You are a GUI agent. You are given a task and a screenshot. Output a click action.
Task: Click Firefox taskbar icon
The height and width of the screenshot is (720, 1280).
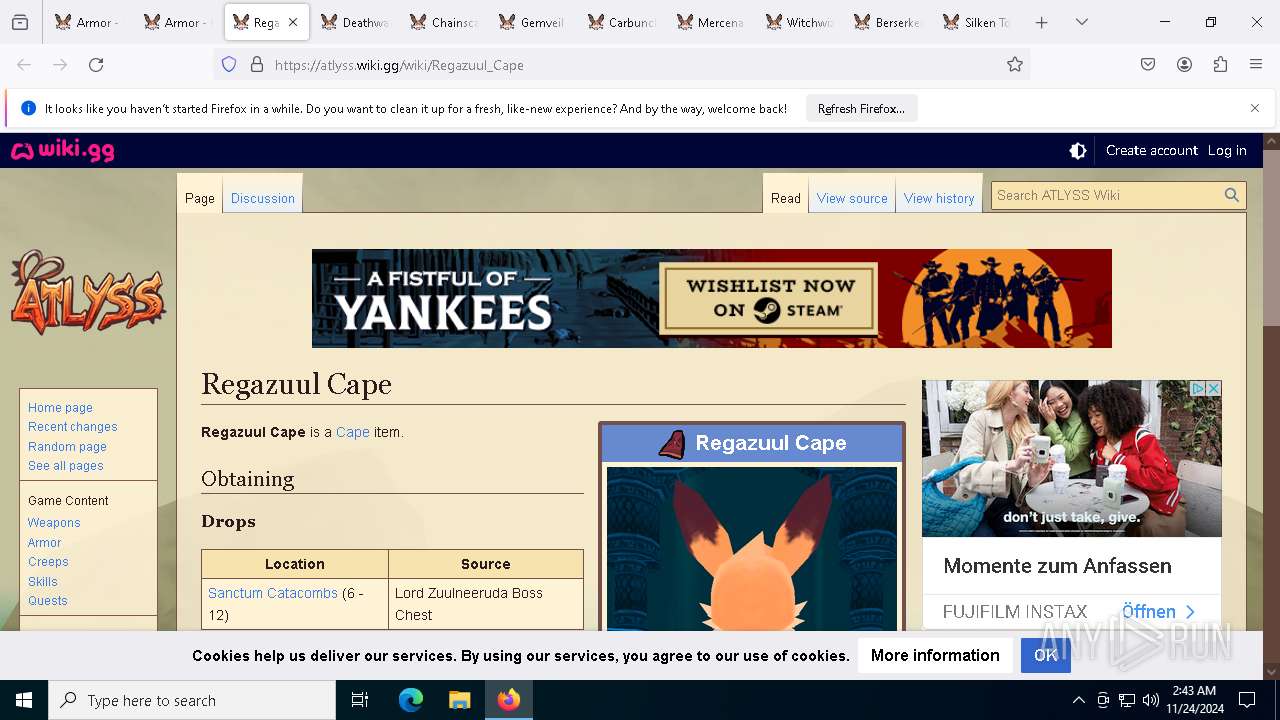tap(508, 700)
